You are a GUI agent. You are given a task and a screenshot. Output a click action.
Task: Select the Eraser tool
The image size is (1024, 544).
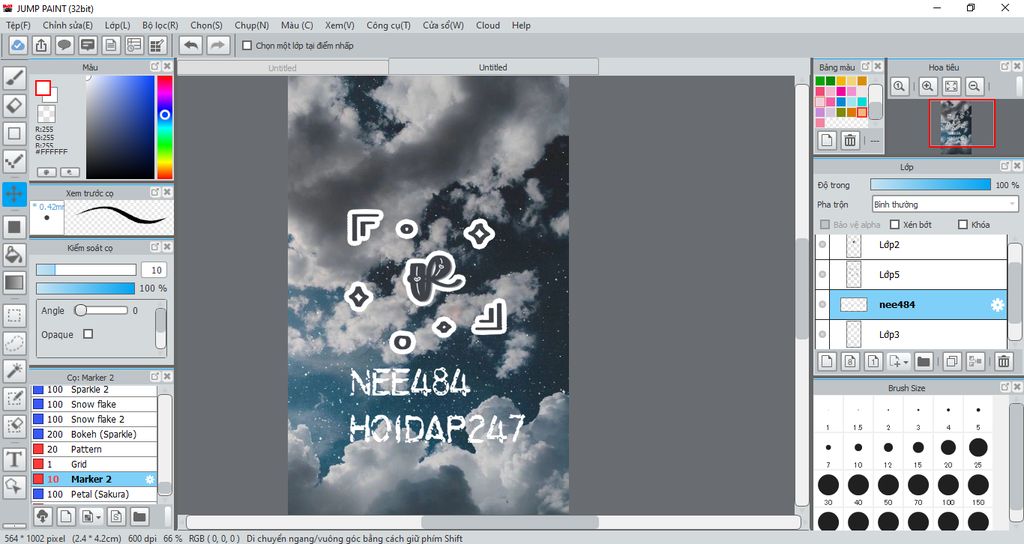pyautogui.click(x=14, y=105)
